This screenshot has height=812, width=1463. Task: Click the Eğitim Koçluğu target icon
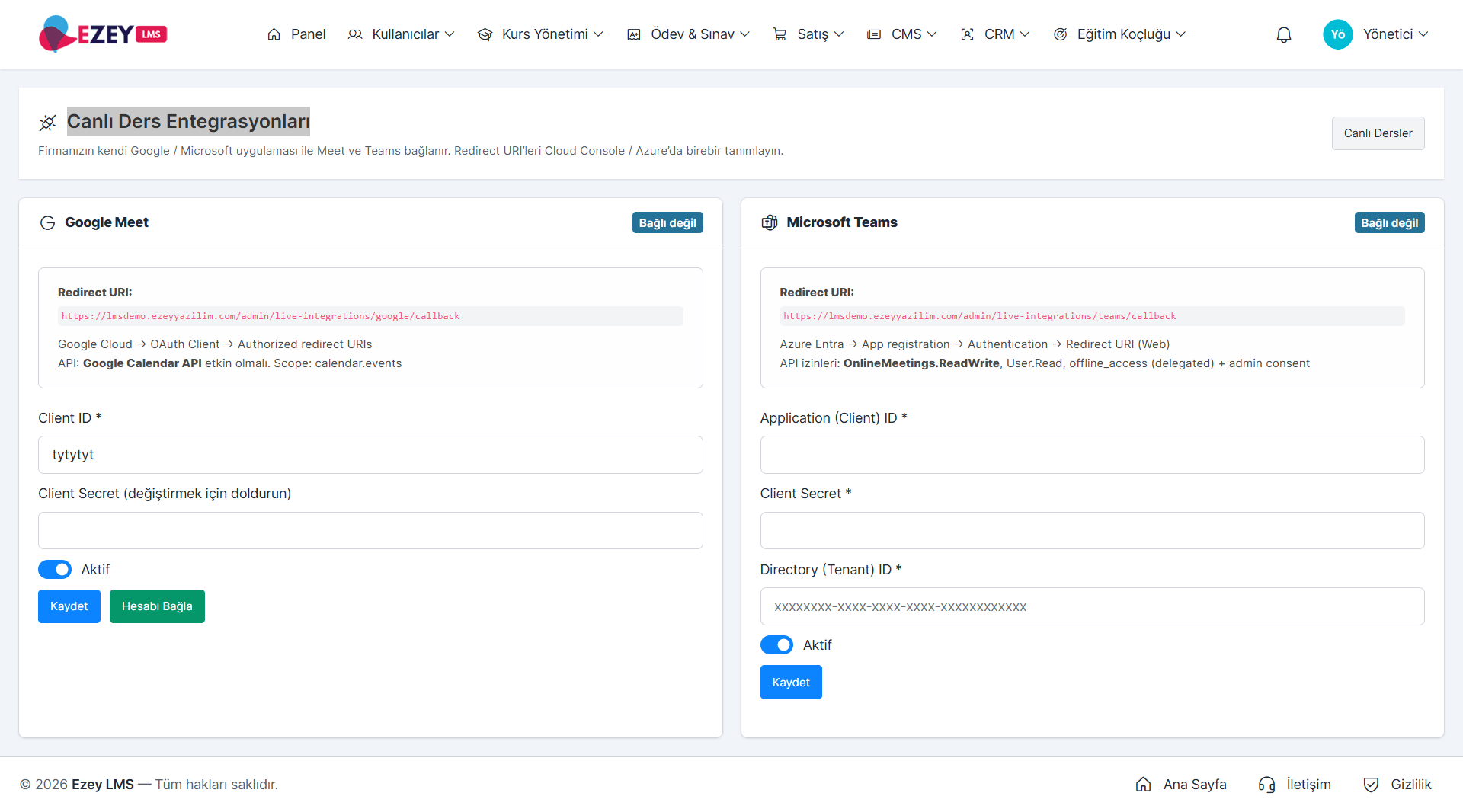(x=1060, y=34)
